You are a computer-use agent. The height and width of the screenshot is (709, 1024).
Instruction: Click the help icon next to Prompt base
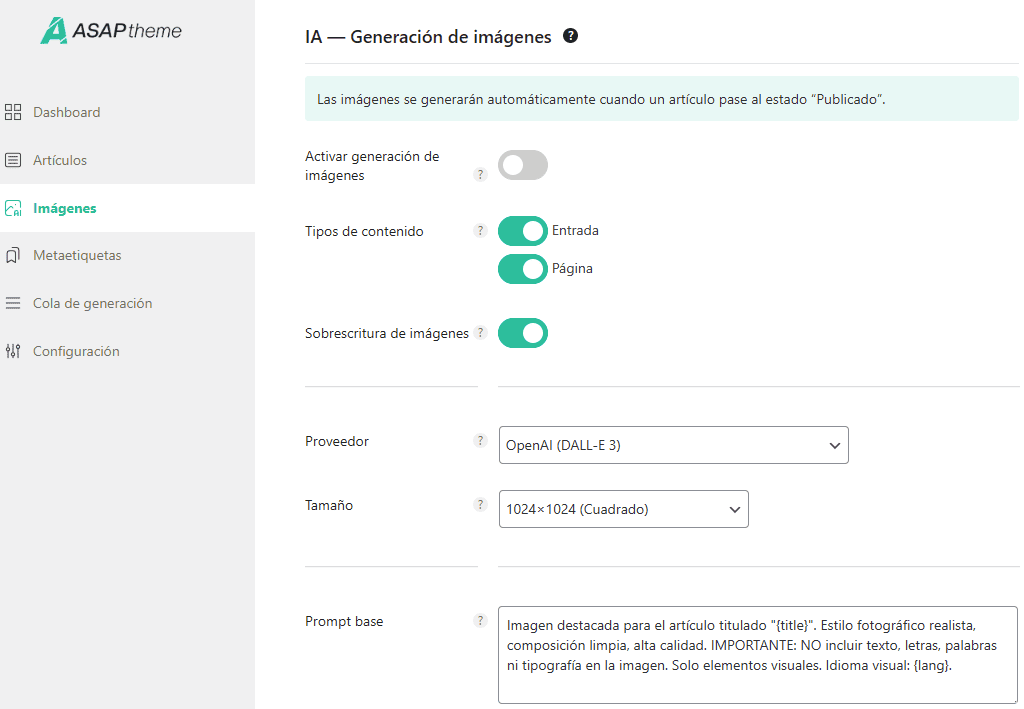tap(480, 621)
